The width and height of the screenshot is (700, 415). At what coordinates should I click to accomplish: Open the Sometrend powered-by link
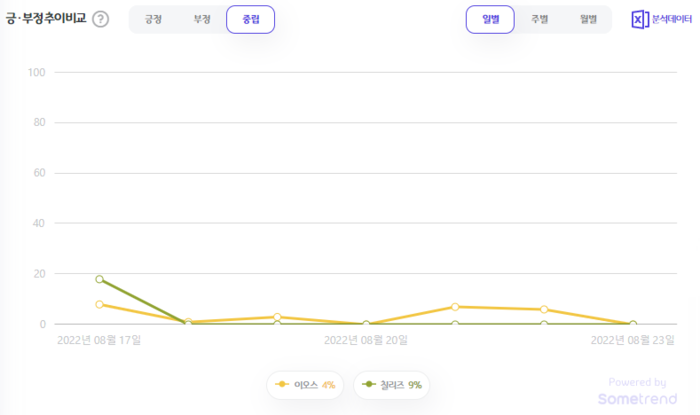pyautogui.click(x=638, y=391)
